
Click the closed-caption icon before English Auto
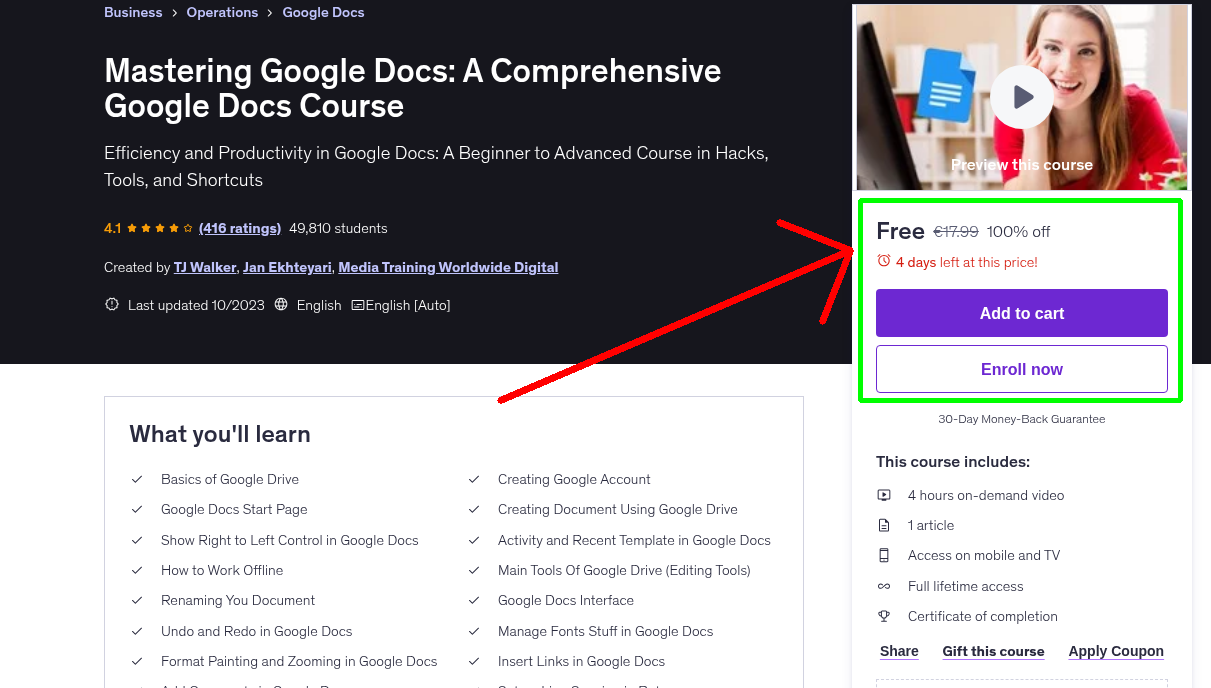point(358,304)
